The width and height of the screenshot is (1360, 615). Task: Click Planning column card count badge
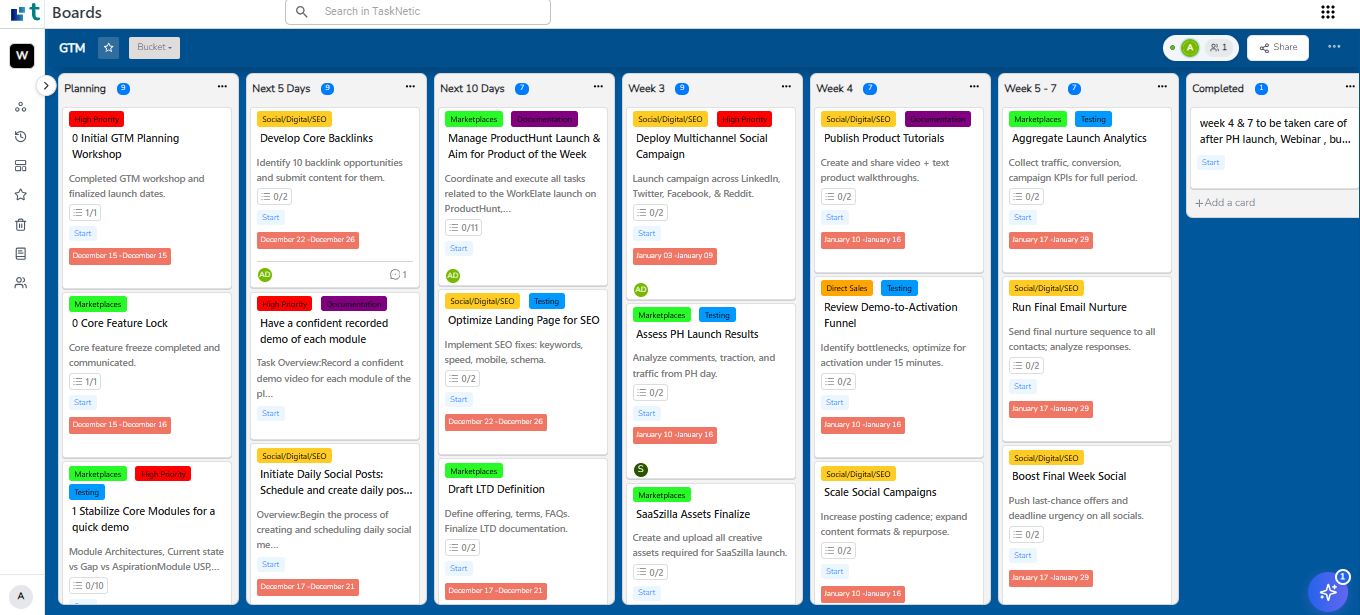click(123, 88)
